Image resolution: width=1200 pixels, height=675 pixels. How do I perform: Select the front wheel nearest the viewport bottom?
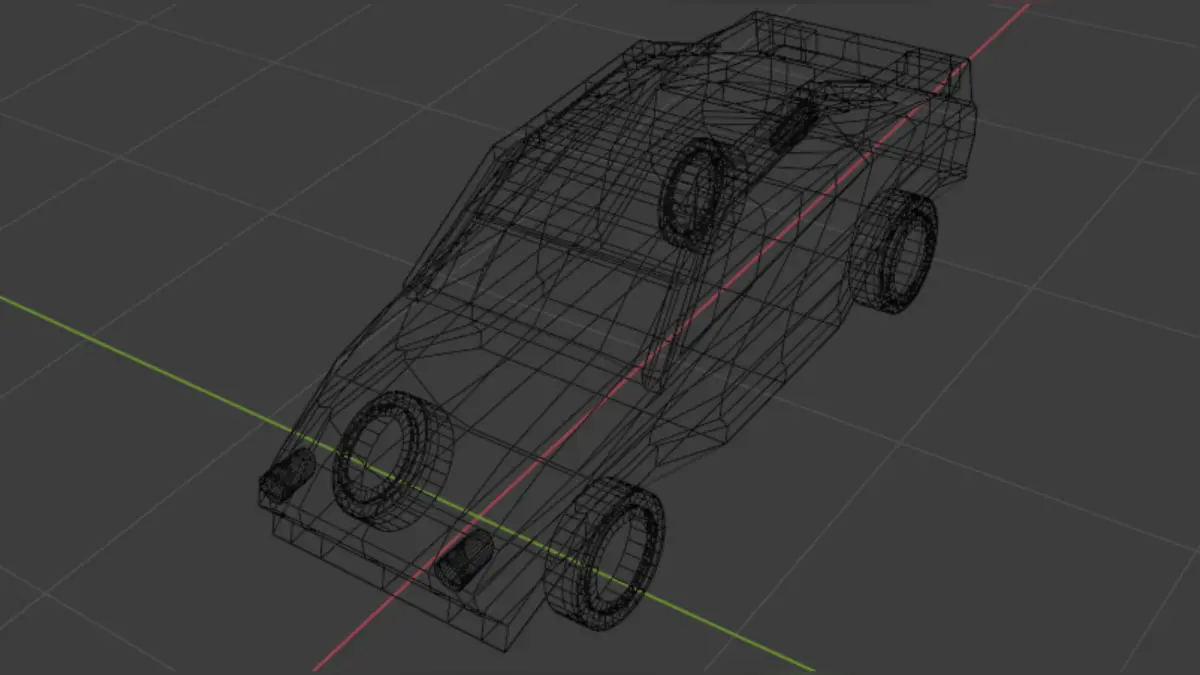[604, 554]
